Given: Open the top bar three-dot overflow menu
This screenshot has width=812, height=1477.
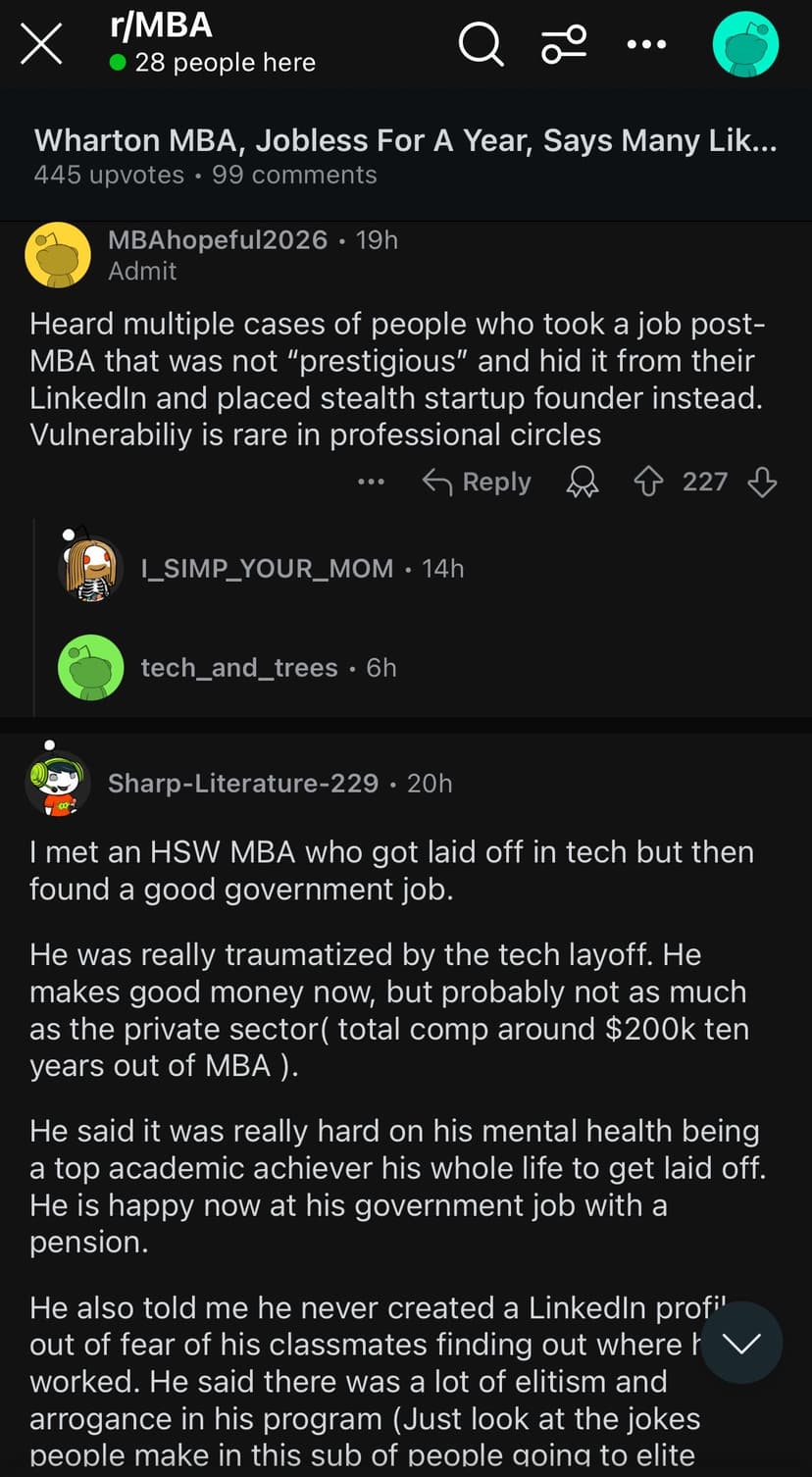Looking at the screenshot, I should tap(648, 44).
